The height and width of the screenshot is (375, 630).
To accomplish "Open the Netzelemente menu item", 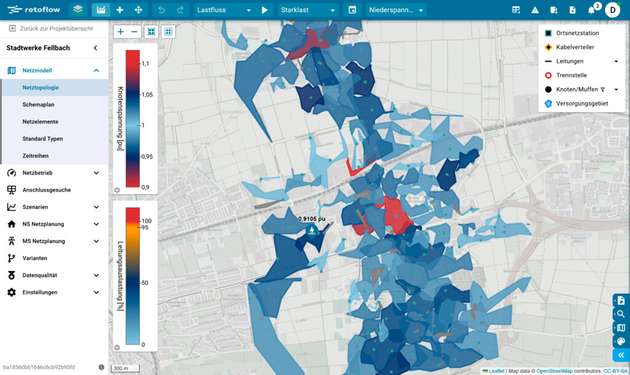I will (x=55, y=121).
